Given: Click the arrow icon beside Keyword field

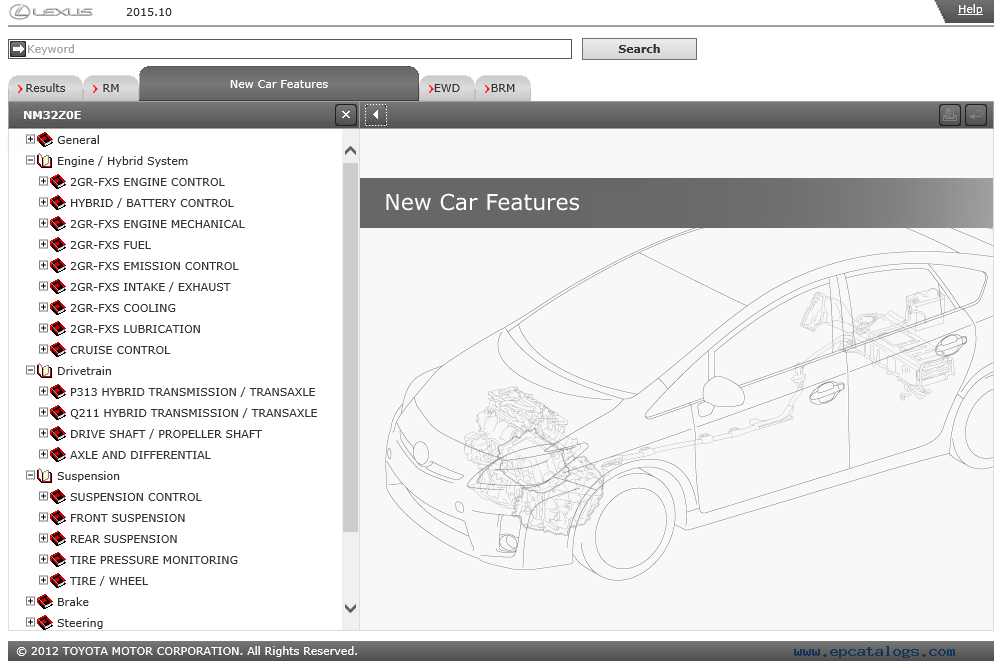Looking at the screenshot, I should pos(17,49).
